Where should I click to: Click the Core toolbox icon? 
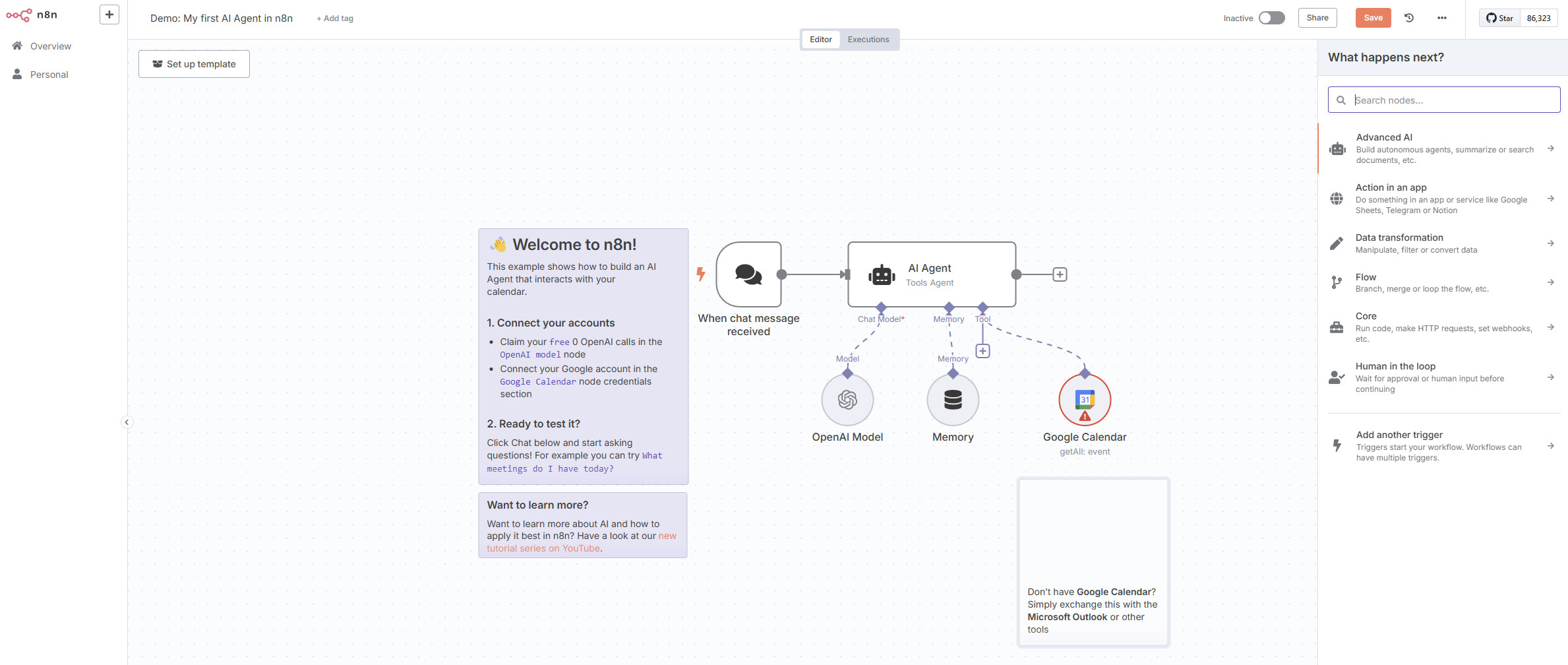click(x=1337, y=327)
